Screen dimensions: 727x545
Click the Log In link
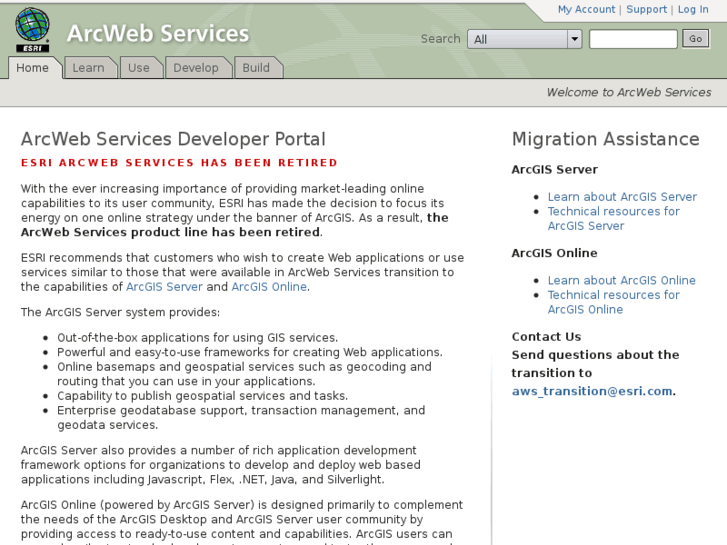point(693,9)
